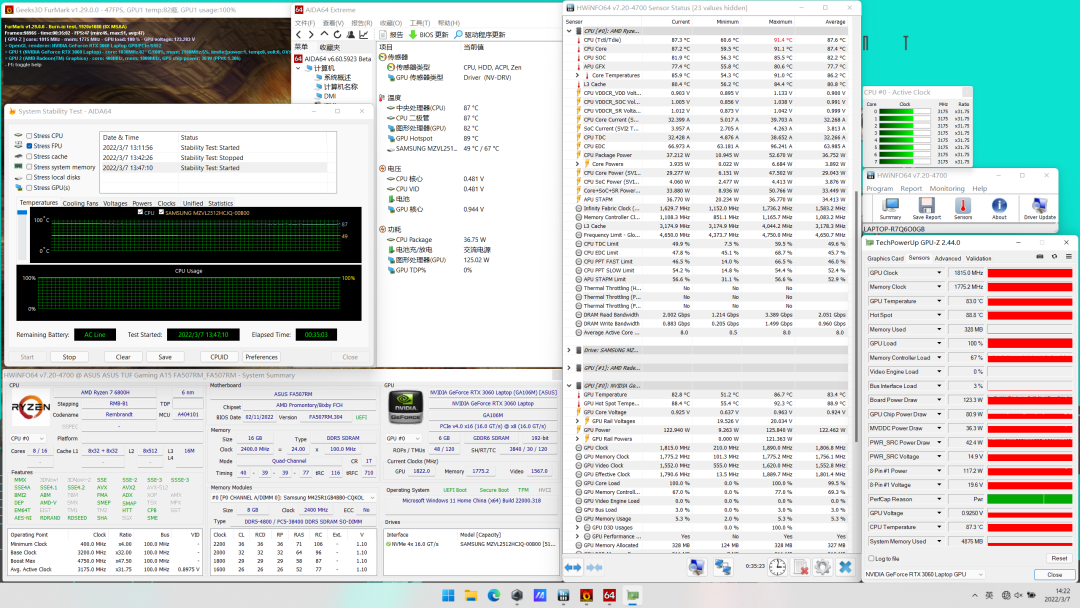This screenshot has width=1080, height=608.
Task: Click the AIDA64 user profile toolbar icon
Action: tap(351, 34)
